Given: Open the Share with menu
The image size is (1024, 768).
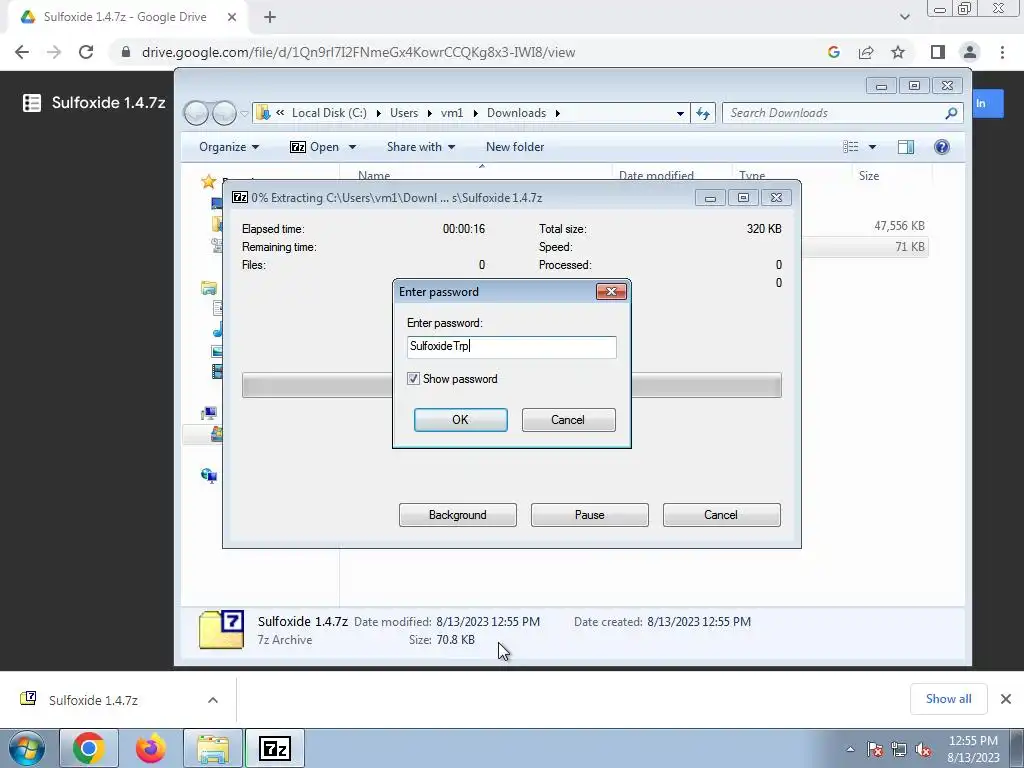Looking at the screenshot, I should tap(421, 147).
